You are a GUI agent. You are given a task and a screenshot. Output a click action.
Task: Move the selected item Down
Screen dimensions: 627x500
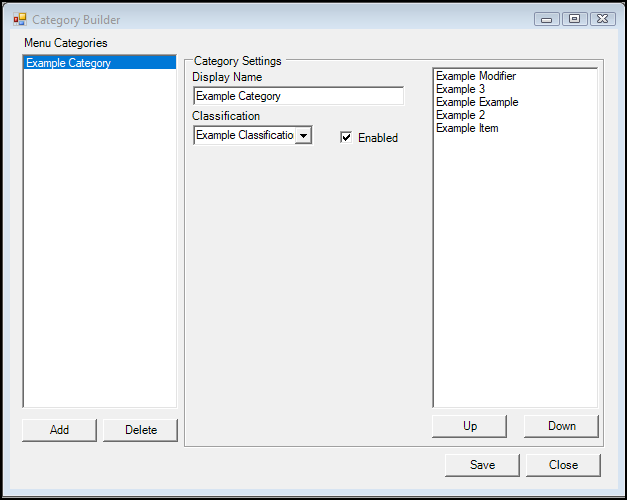click(x=561, y=426)
